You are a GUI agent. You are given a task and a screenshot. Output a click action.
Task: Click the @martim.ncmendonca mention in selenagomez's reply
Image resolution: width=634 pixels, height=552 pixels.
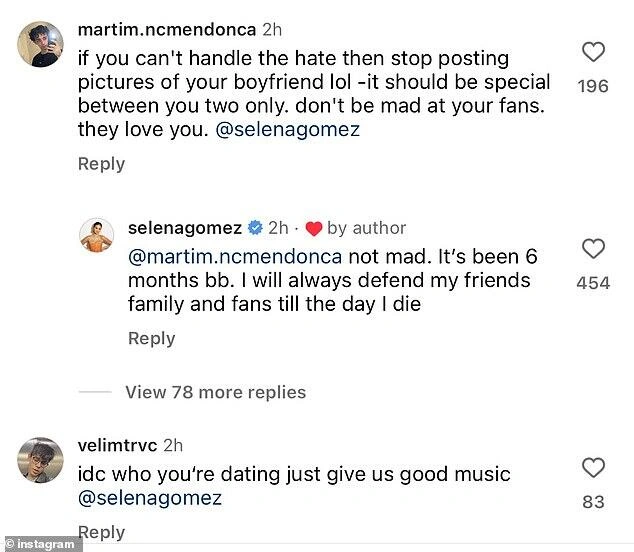point(235,256)
